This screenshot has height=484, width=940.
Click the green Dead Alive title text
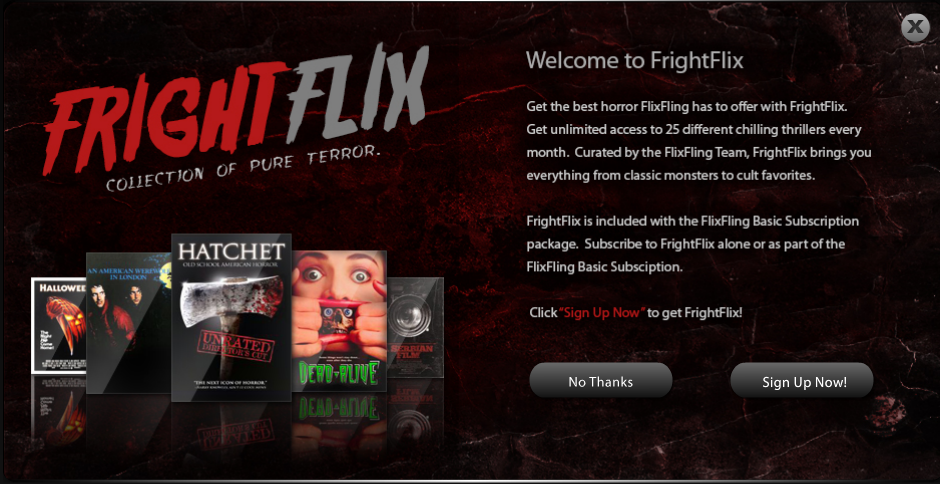(x=339, y=372)
